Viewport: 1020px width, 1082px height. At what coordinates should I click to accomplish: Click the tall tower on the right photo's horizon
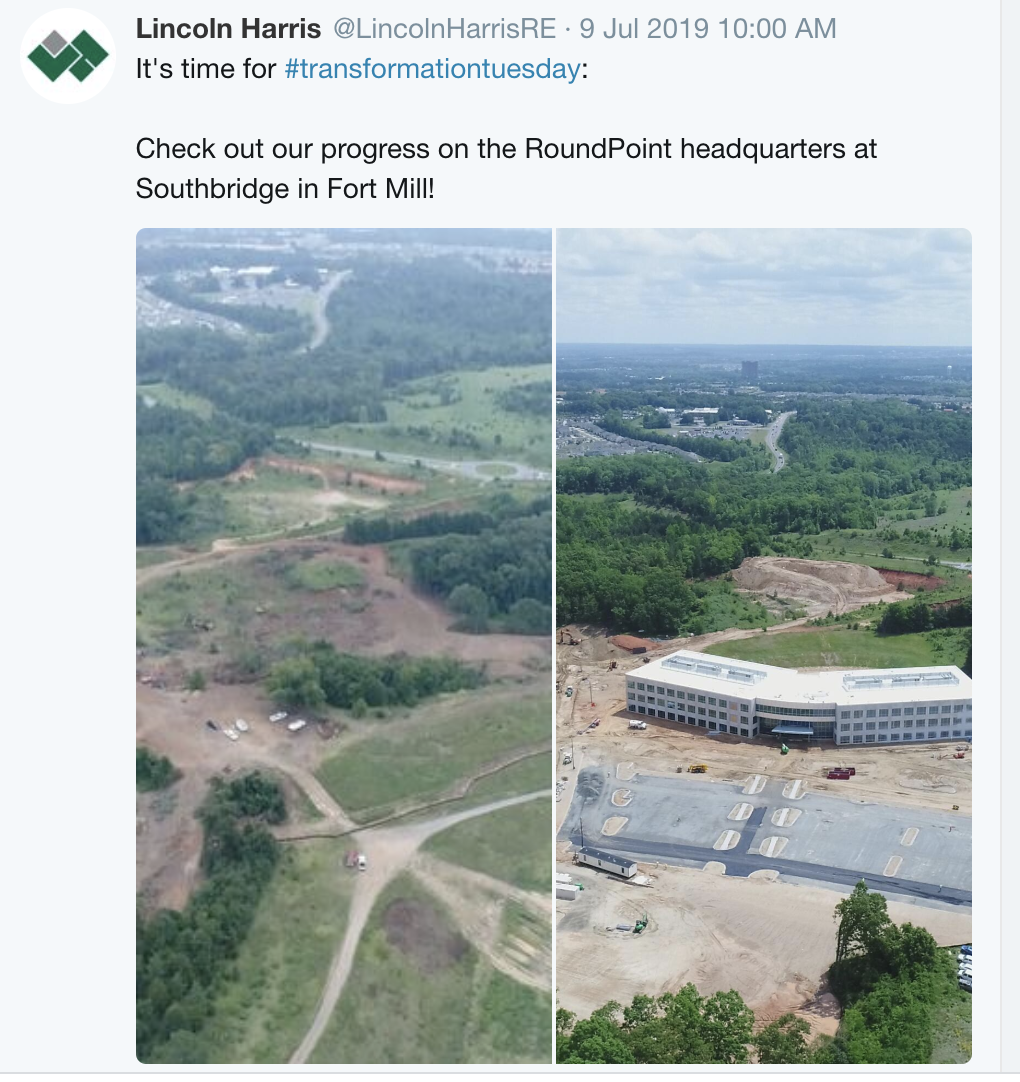pyautogui.click(x=749, y=370)
